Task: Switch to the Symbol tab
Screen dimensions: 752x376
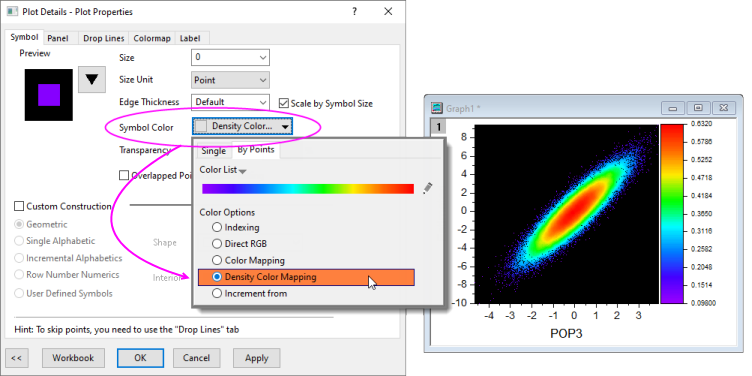Action: tap(24, 37)
